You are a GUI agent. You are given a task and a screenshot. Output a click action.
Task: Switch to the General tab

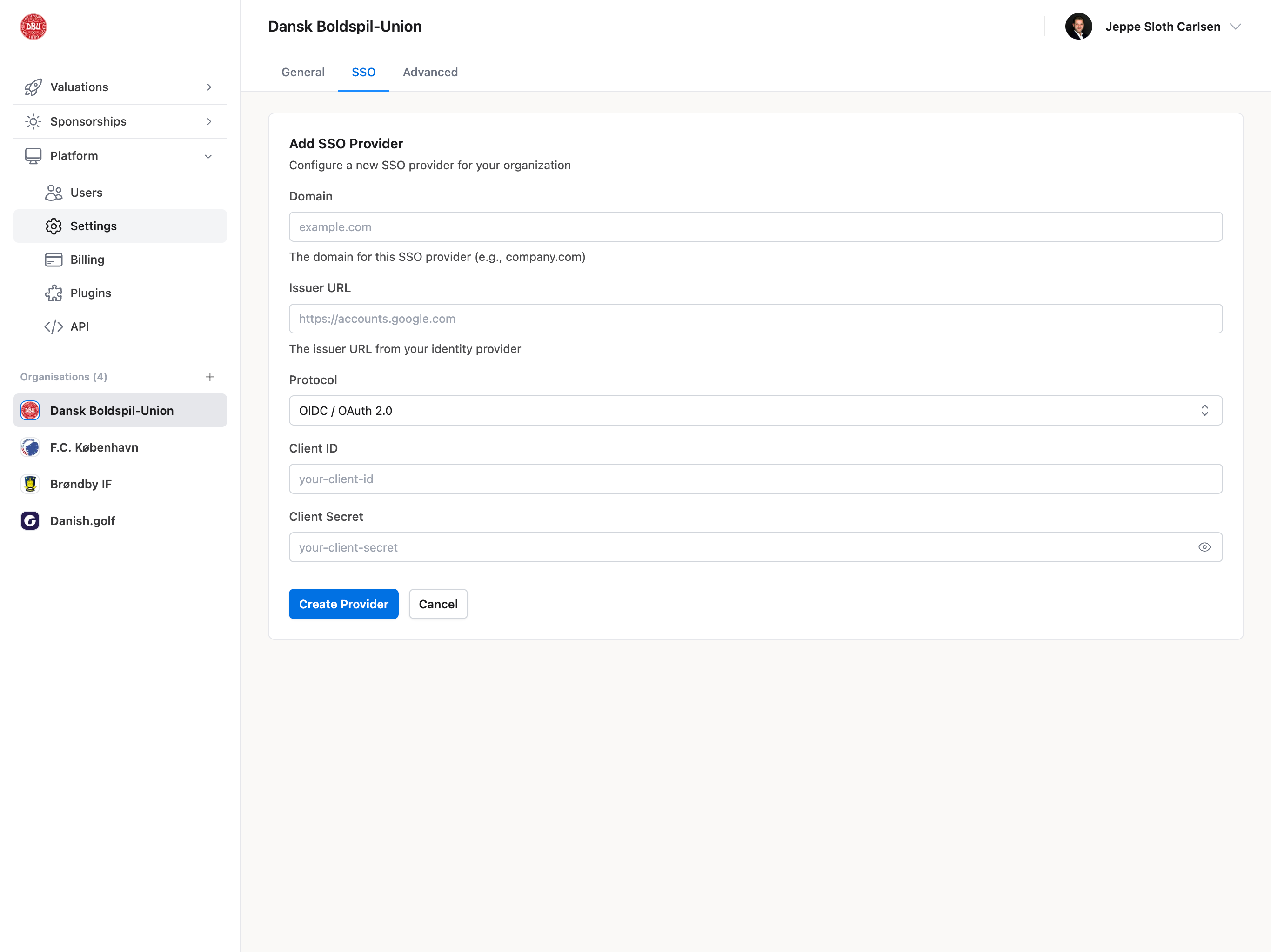303,73
